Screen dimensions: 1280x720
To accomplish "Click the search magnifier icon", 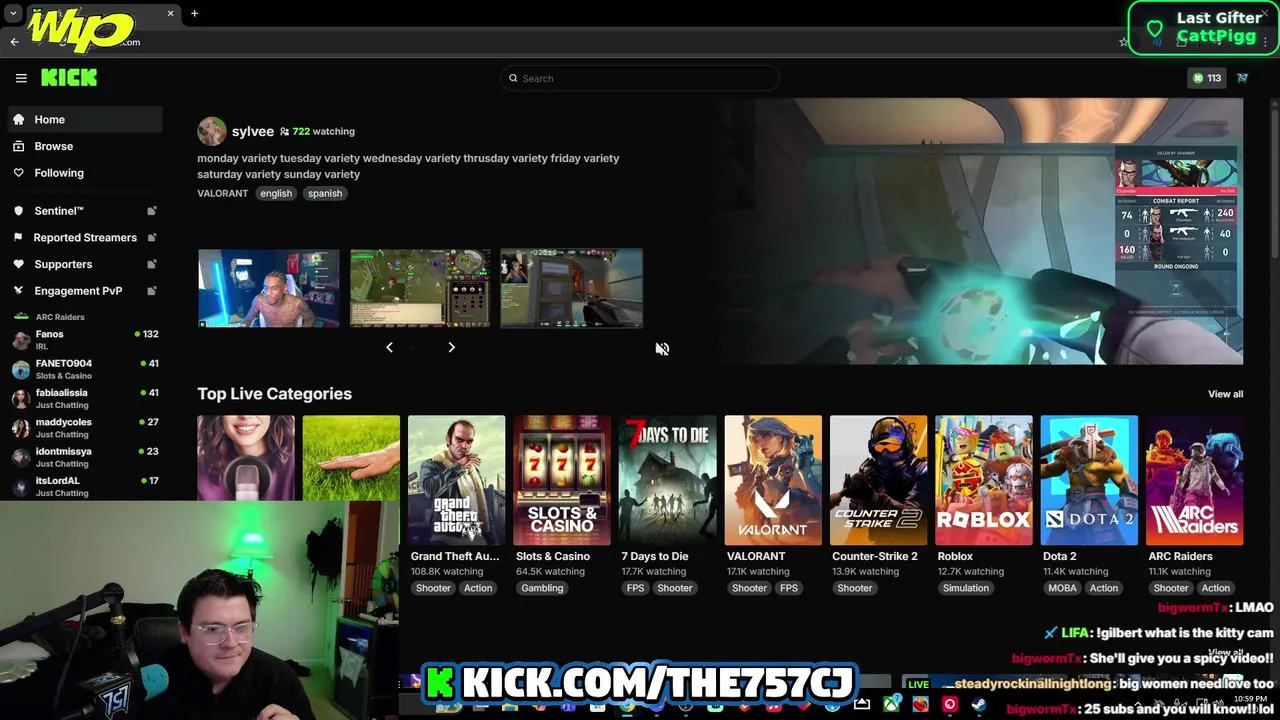I will pyautogui.click(x=513, y=78).
